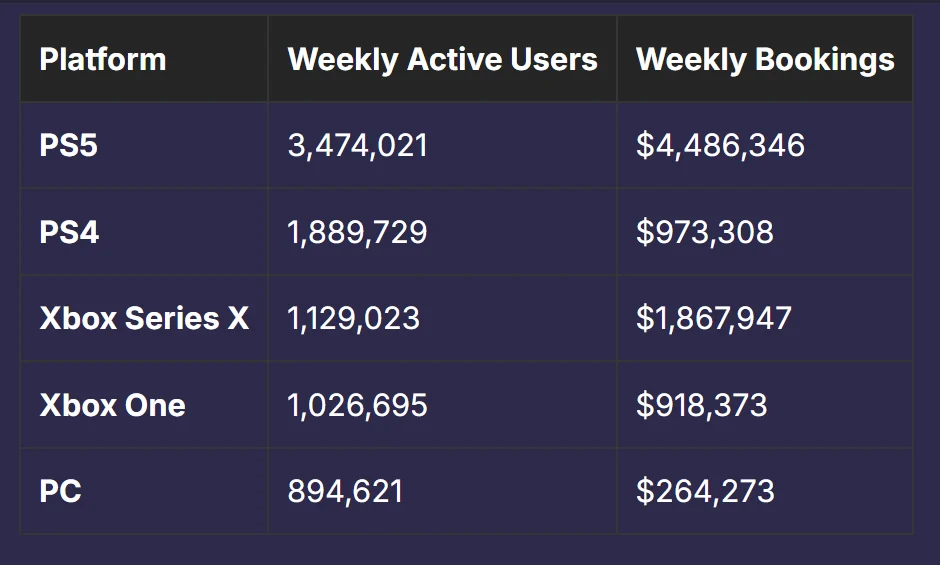The height and width of the screenshot is (565, 940).
Task: Click PS5 active users value 3,474,021
Action: tap(357, 145)
